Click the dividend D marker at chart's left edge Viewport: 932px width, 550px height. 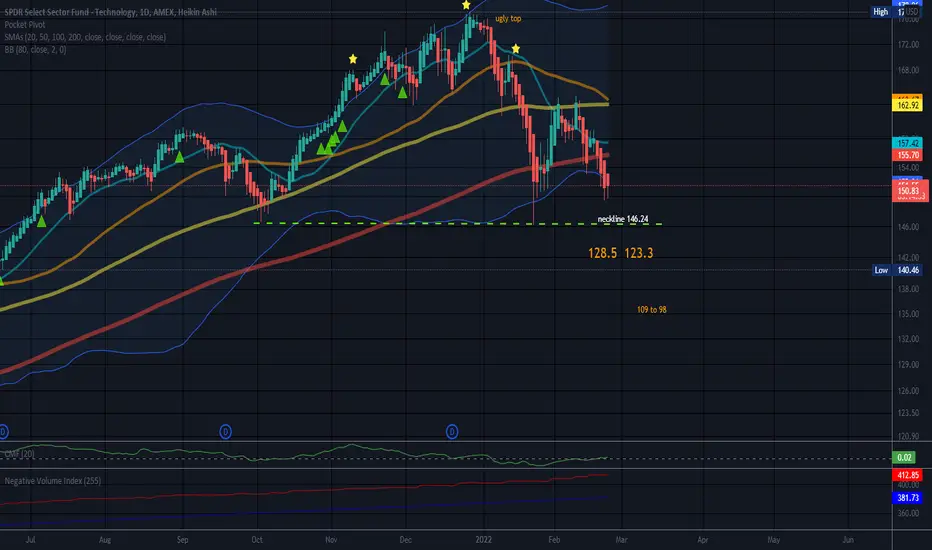tap(3, 432)
